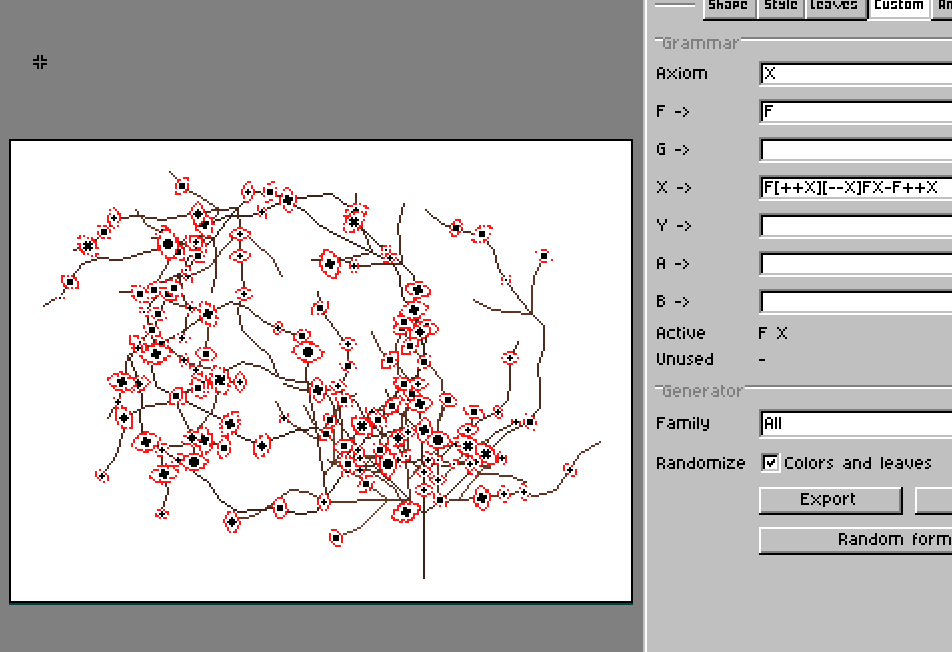Click the Active symbols value F X
This screenshot has height=652, width=952.
point(773,333)
